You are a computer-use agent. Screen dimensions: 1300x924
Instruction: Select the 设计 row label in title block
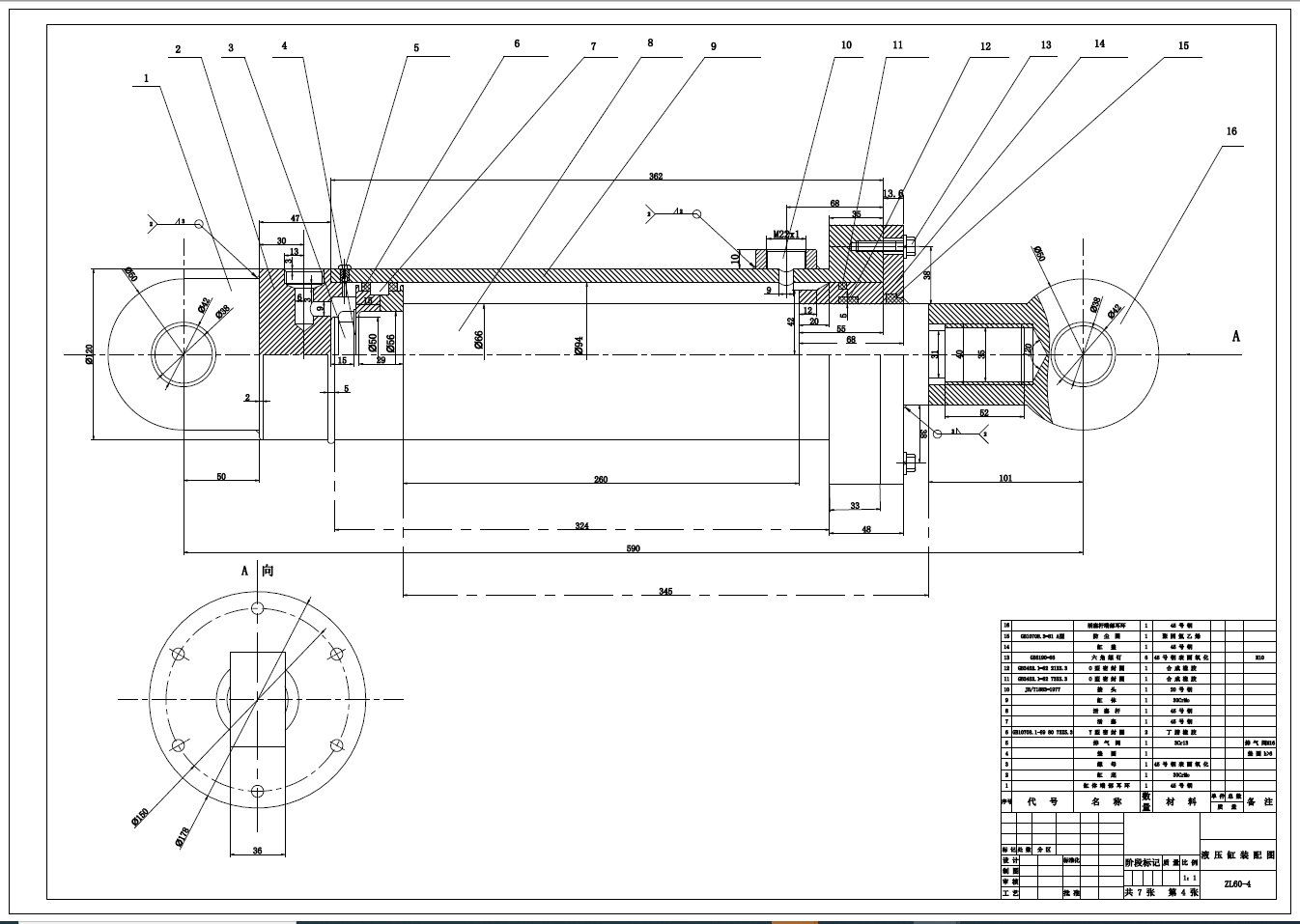[1010, 860]
